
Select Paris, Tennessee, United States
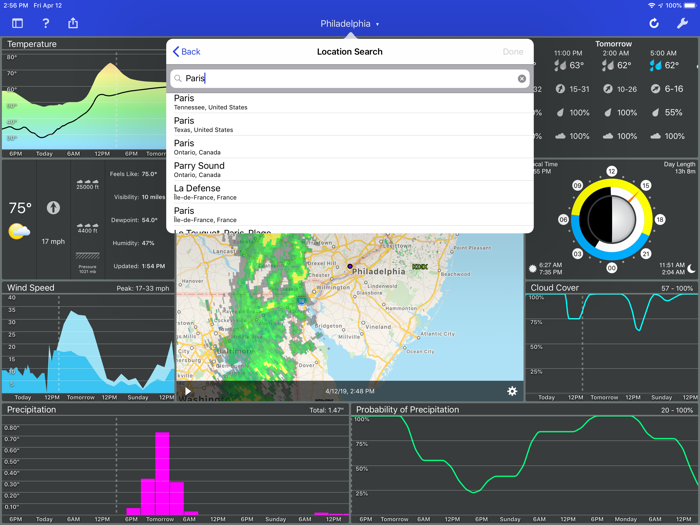(x=350, y=102)
